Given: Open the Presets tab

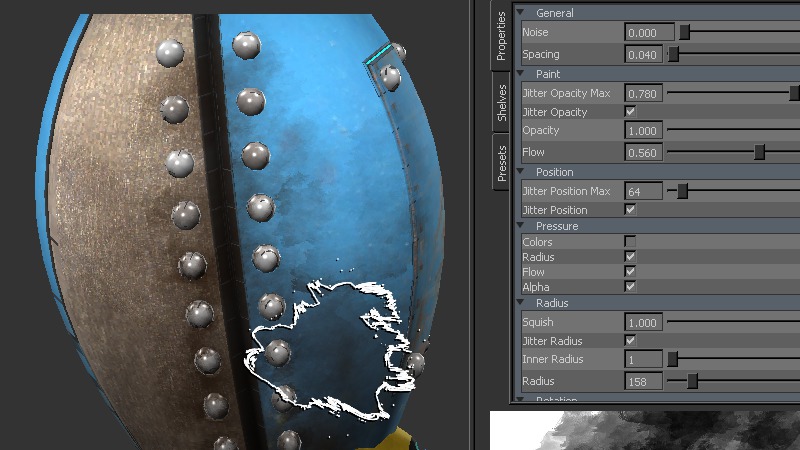Looking at the screenshot, I should [x=501, y=163].
